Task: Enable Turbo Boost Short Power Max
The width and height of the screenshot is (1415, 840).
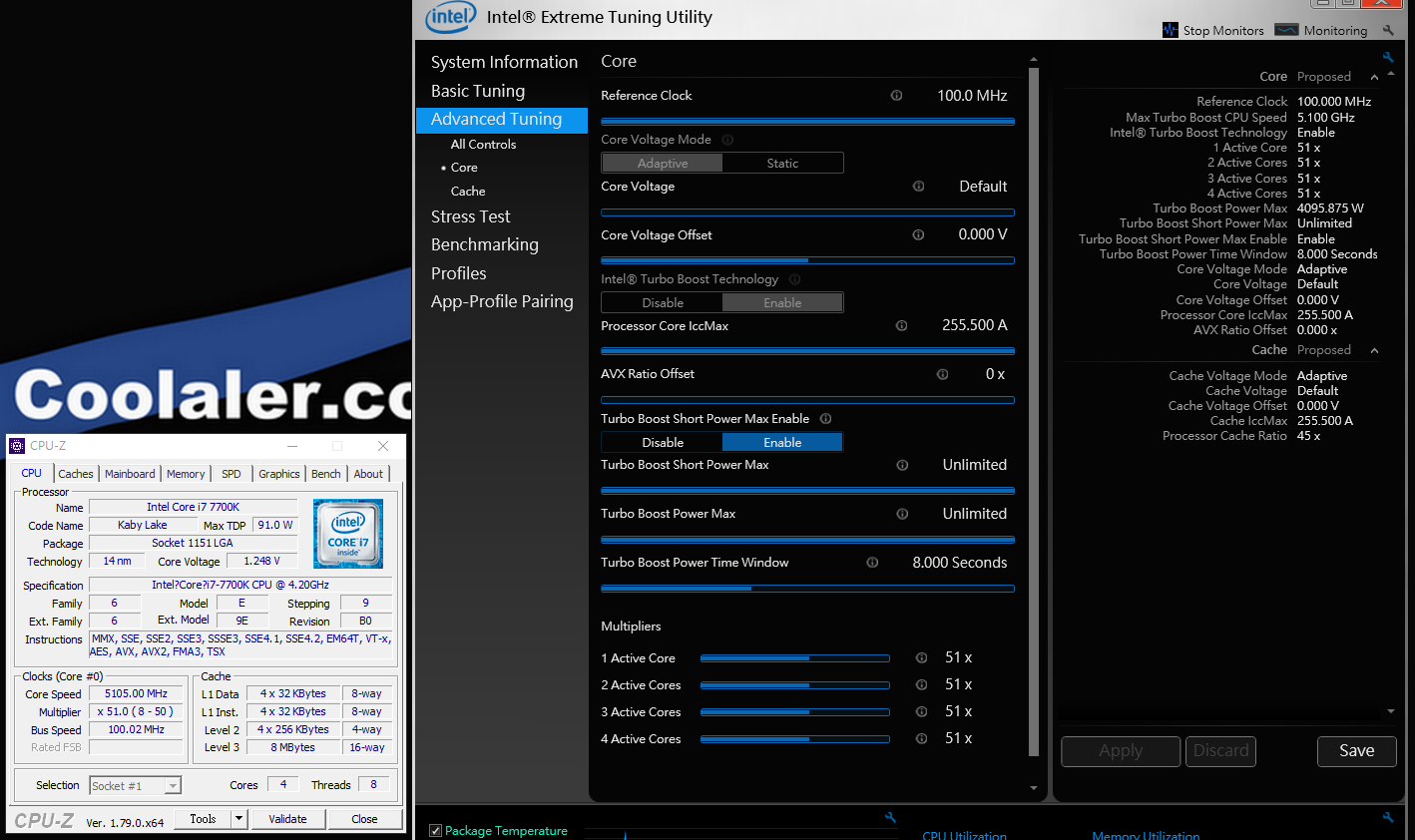Action: point(782,443)
